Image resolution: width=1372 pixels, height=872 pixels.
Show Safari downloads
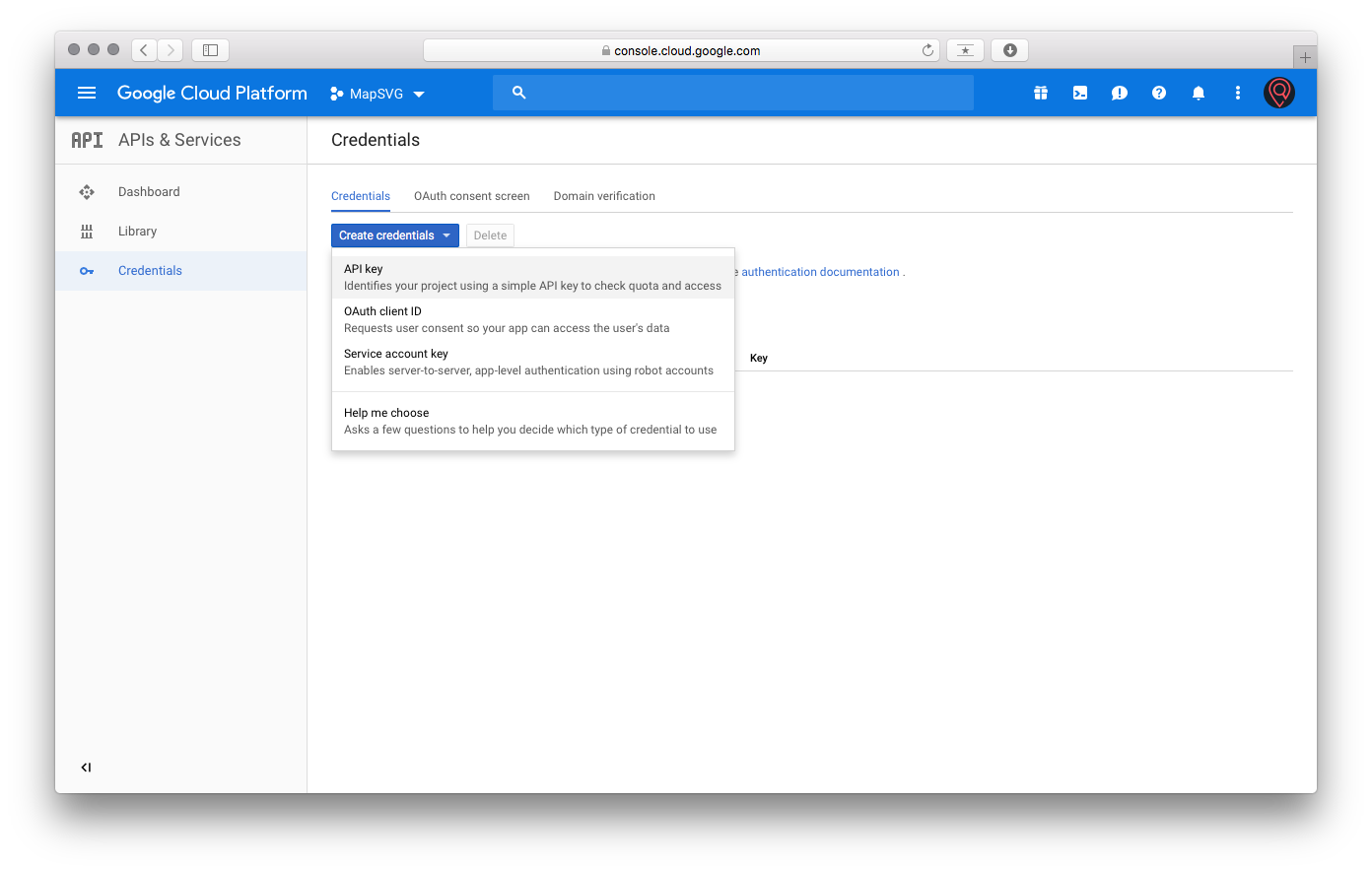pyautogui.click(x=1010, y=50)
